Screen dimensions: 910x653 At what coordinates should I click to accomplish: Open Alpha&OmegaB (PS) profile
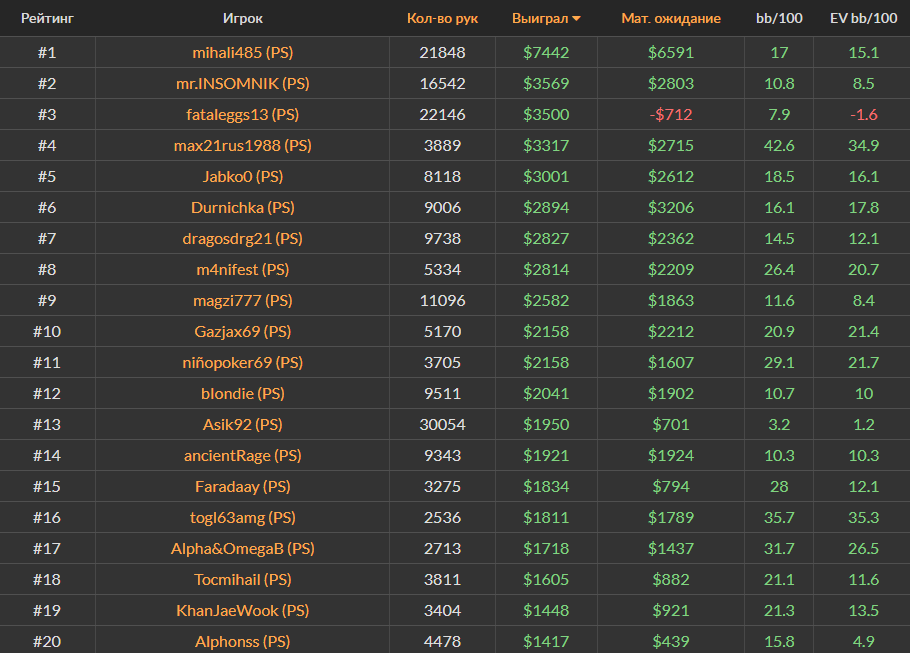(x=242, y=548)
